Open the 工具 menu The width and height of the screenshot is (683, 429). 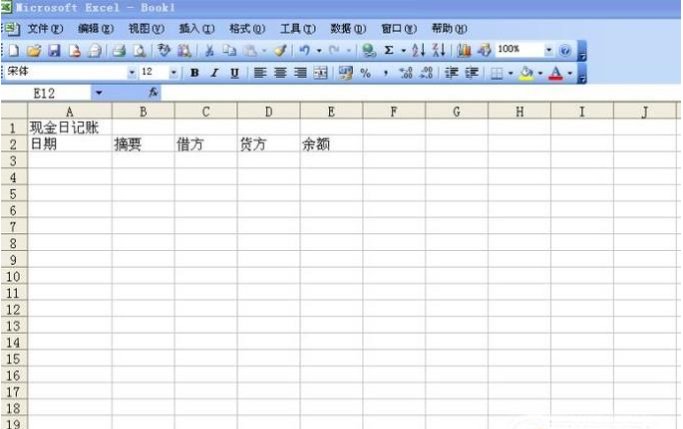click(x=298, y=29)
